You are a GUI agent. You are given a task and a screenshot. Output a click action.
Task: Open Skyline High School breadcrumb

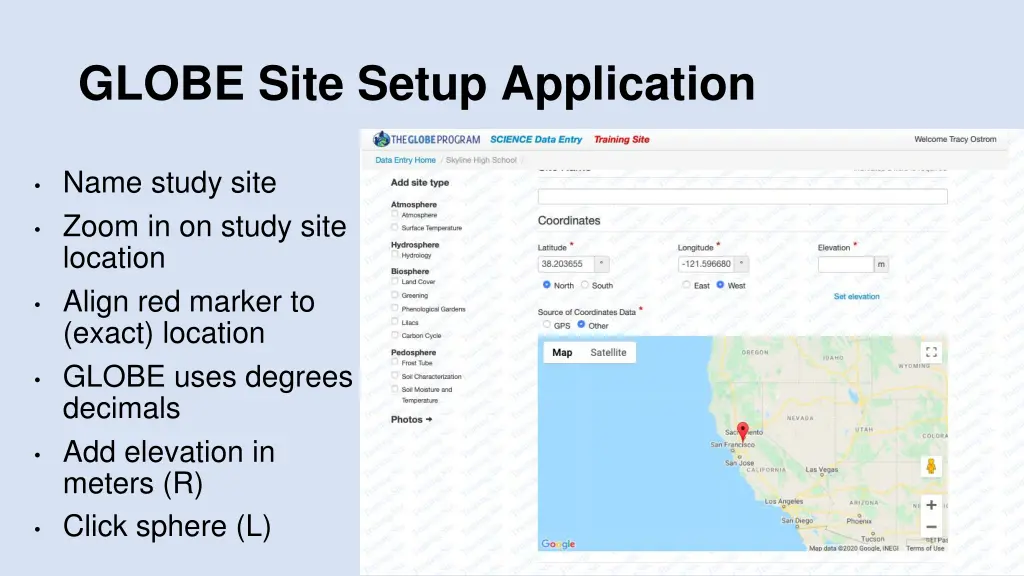pyautogui.click(x=481, y=160)
